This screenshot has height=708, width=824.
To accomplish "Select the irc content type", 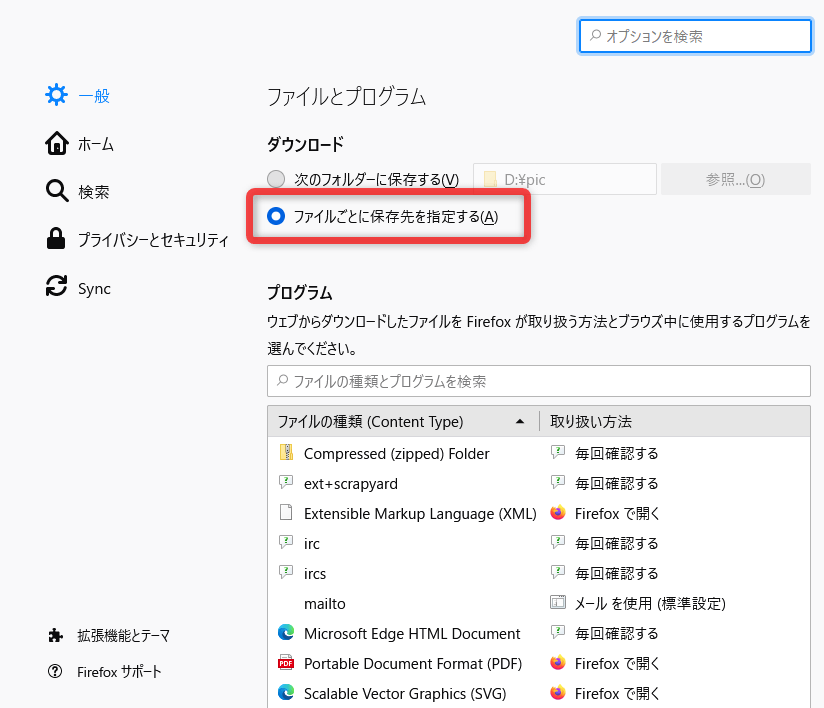I will pyautogui.click(x=539, y=543).
